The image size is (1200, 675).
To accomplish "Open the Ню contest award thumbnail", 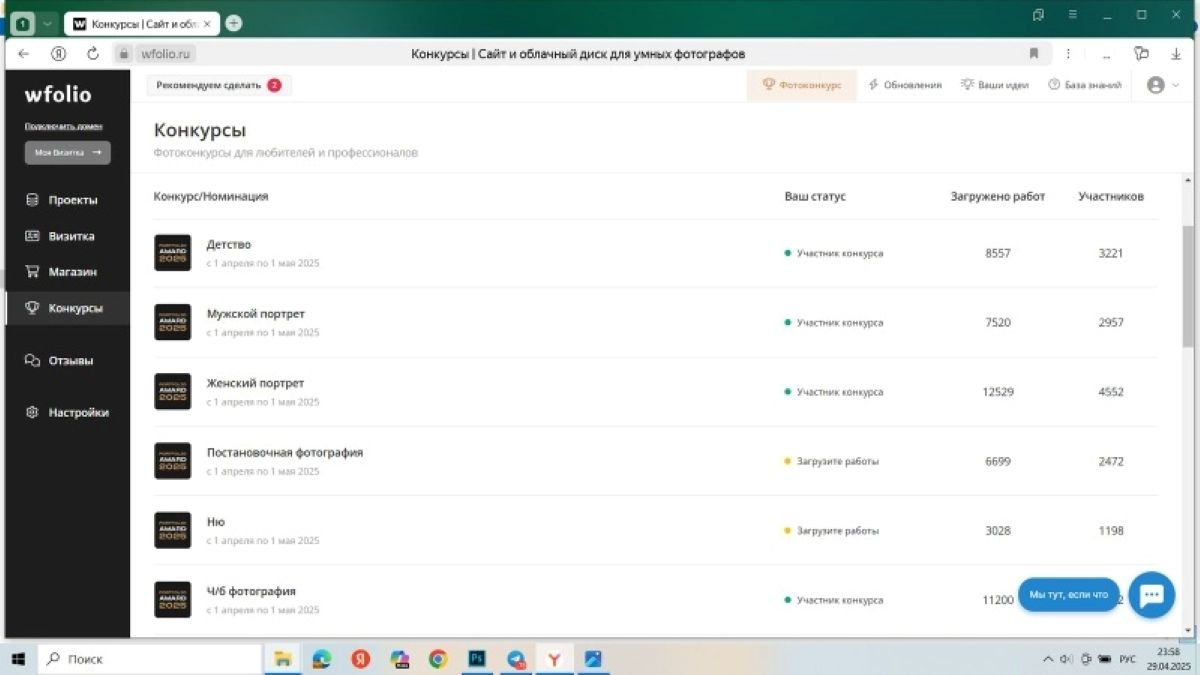I will coord(173,530).
